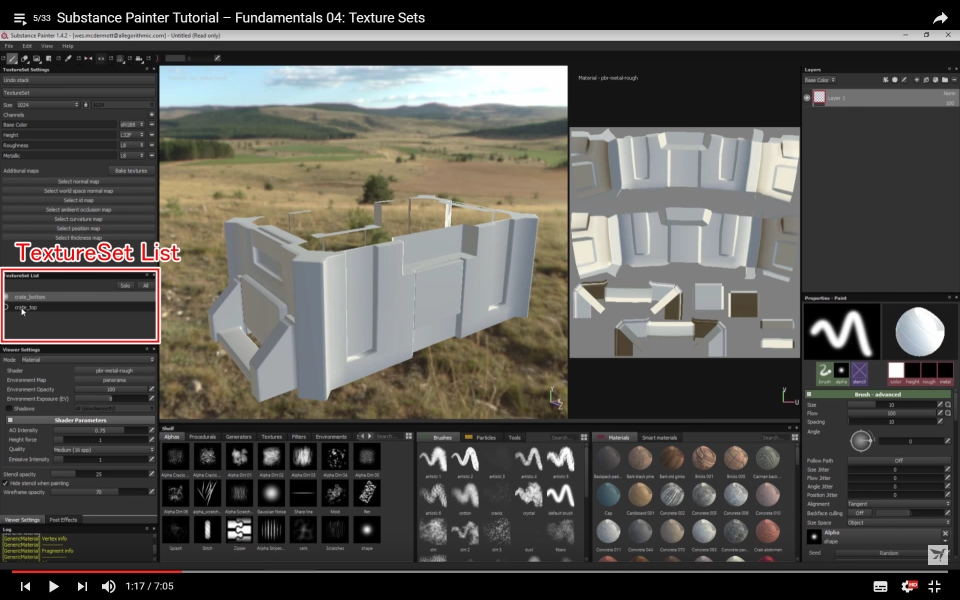This screenshot has width=960, height=600.
Task: Toggle Follow Path Off button
Action: [x=899, y=460]
